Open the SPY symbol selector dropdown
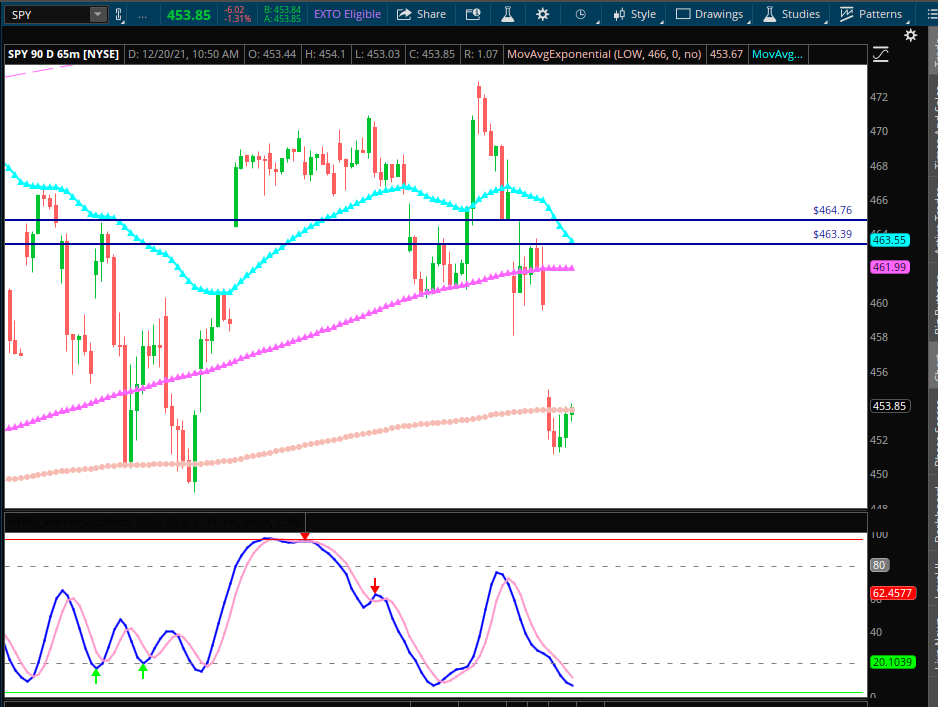 96,14
